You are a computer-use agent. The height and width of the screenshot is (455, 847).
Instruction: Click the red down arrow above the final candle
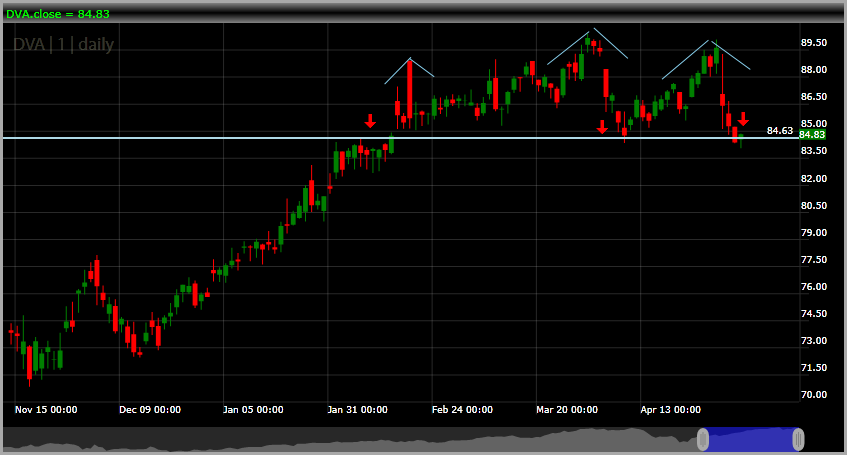pyautogui.click(x=743, y=119)
